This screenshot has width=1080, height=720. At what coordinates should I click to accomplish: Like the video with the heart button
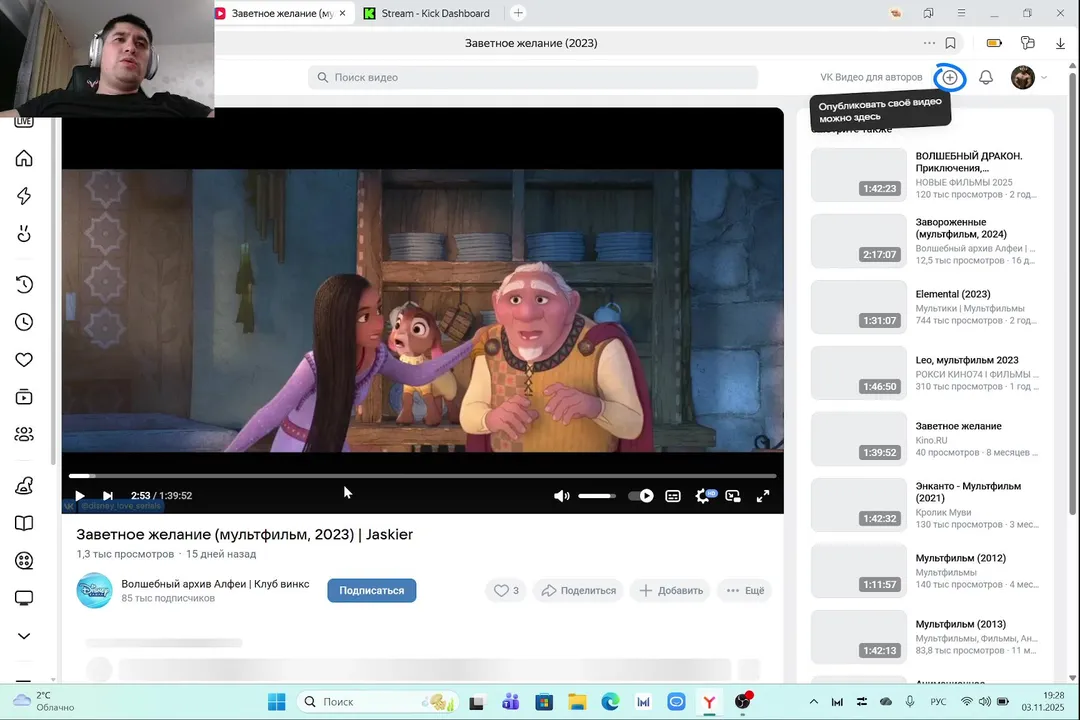point(506,590)
